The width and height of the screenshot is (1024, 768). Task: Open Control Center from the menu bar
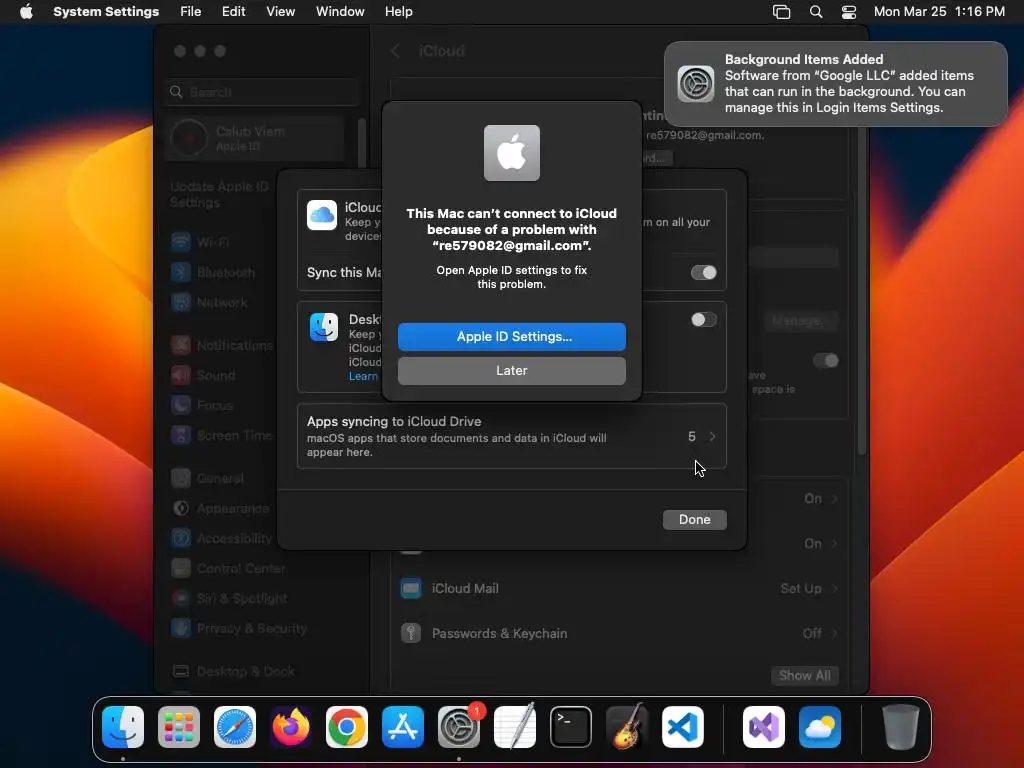pos(848,12)
